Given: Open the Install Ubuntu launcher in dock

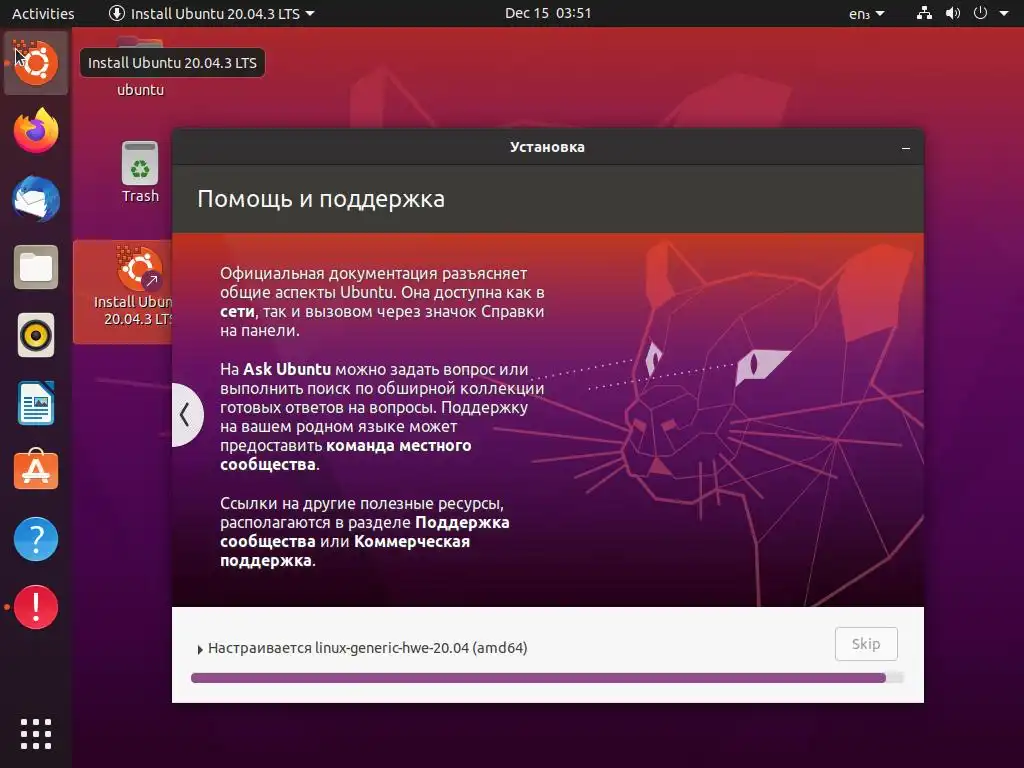Looking at the screenshot, I should pyautogui.click(x=36, y=63).
